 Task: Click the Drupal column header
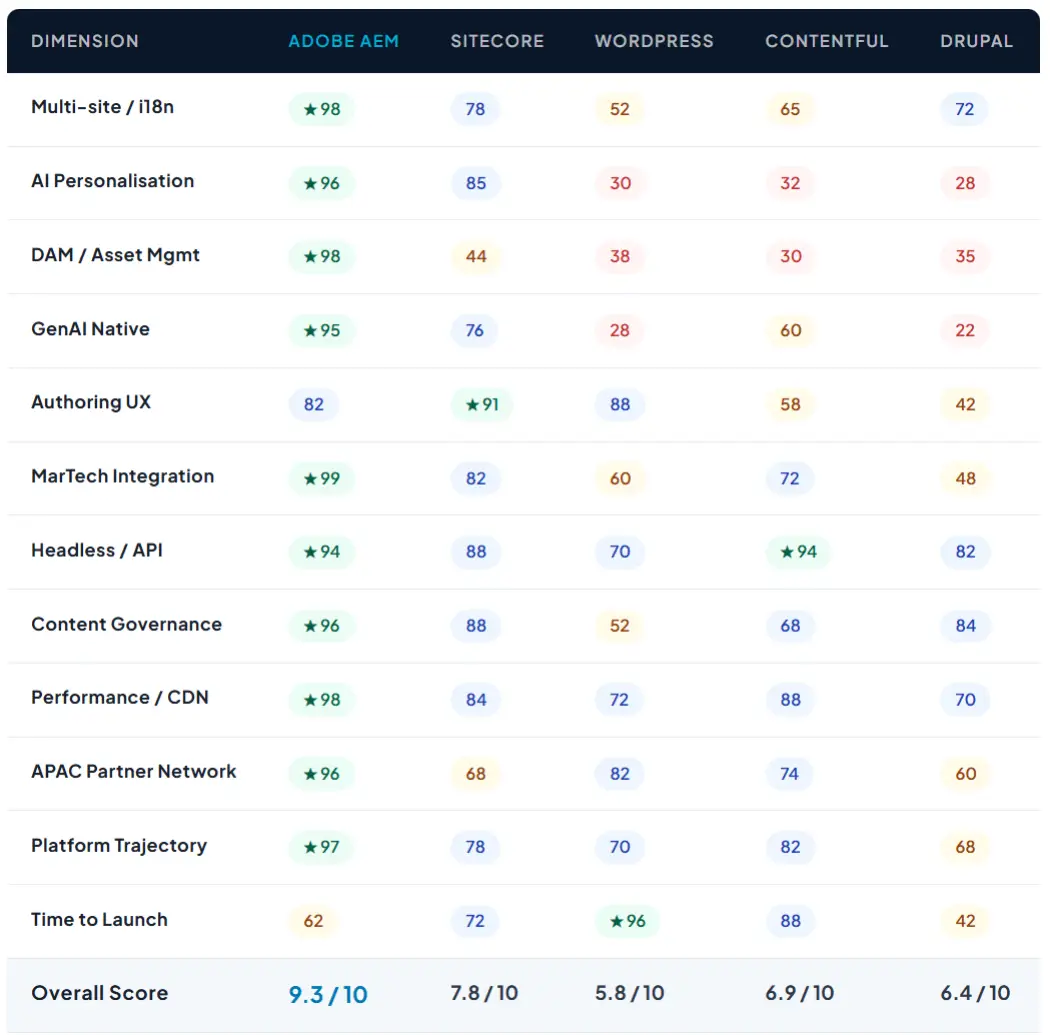(976, 41)
